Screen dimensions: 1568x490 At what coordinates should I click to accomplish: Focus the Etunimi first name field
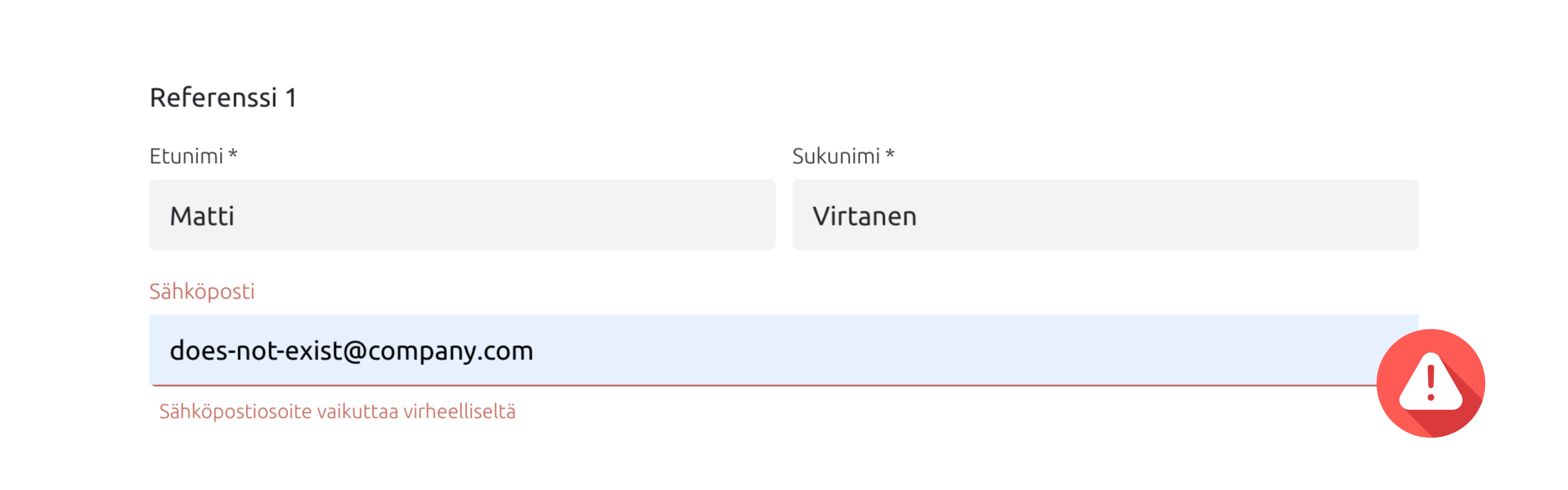[462, 215]
